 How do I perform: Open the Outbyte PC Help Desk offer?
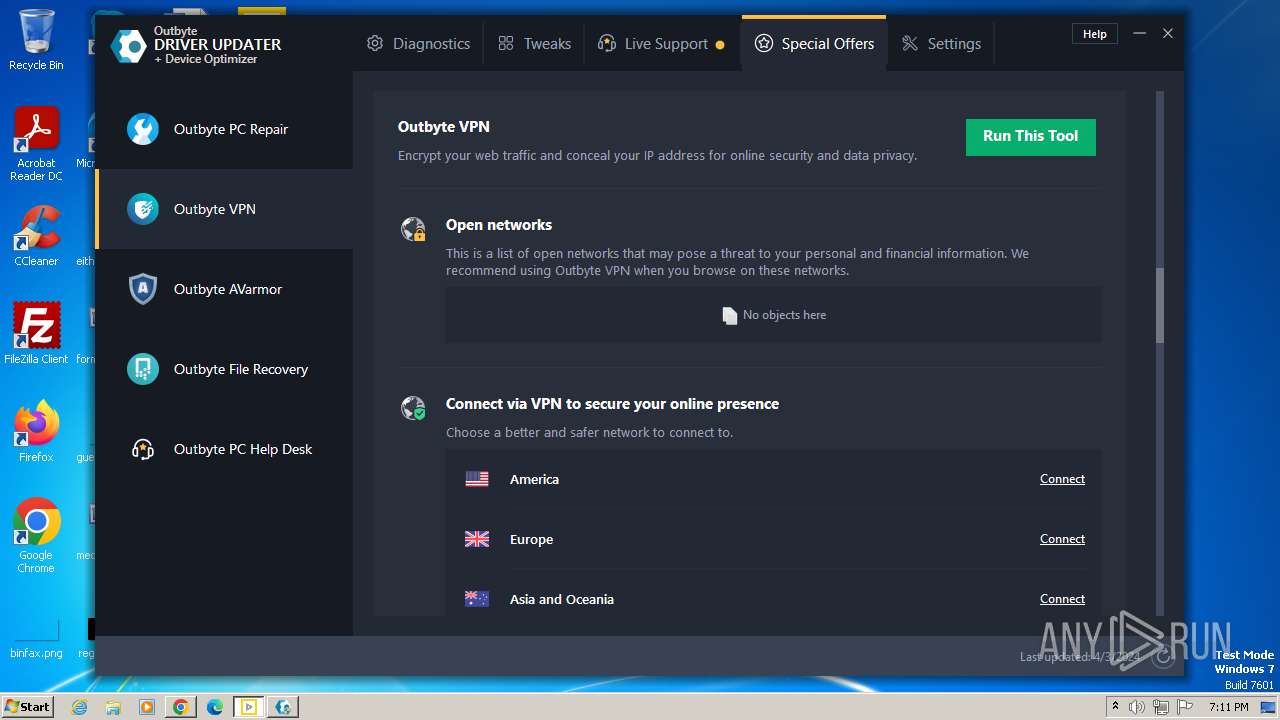tap(224, 449)
